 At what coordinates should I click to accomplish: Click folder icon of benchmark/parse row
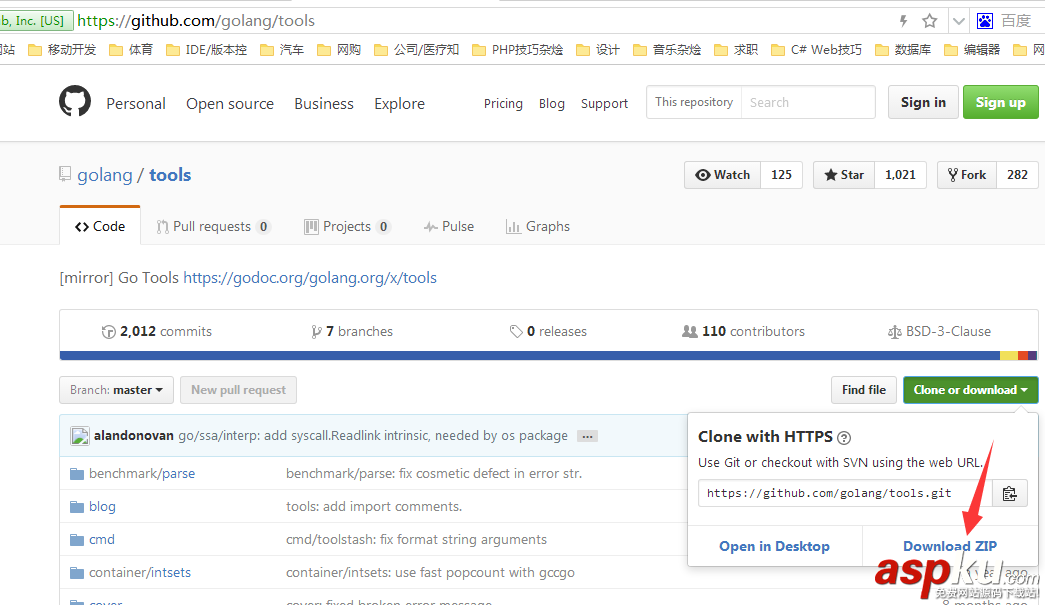(77, 474)
